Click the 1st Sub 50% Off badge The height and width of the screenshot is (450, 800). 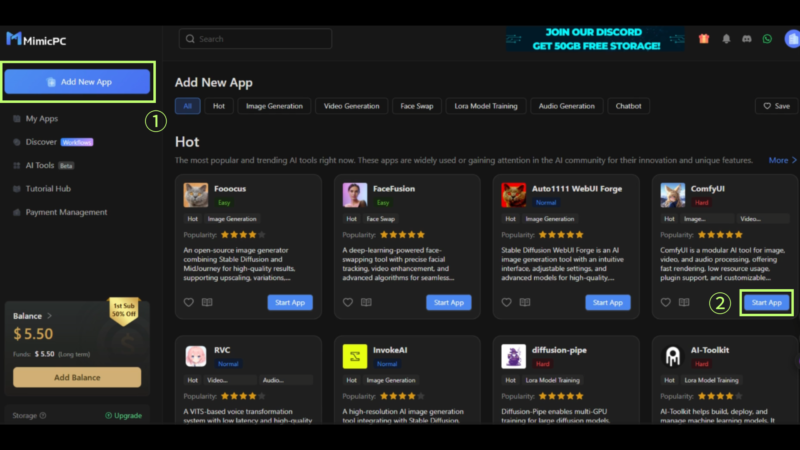click(x=124, y=310)
